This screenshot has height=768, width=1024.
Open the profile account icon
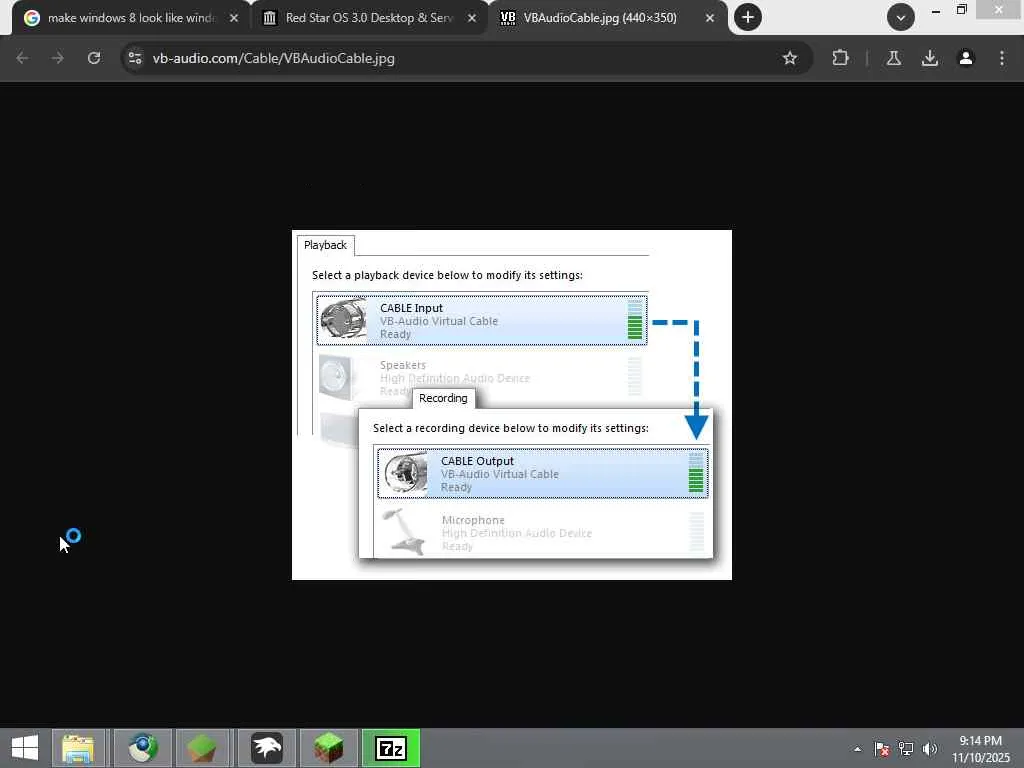(x=966, y=58)
